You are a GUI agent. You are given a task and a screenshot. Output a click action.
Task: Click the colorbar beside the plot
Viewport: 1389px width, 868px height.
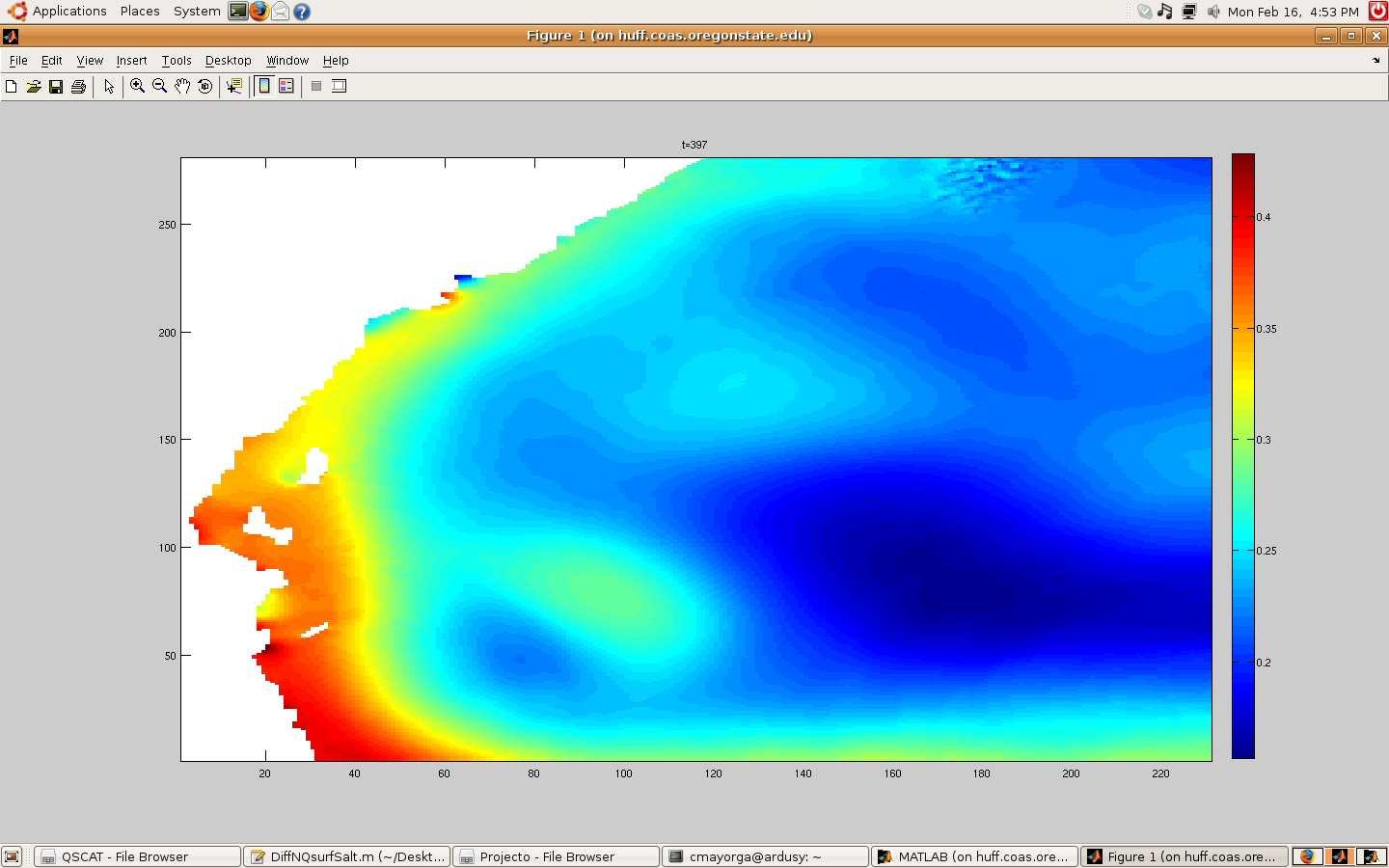point(1242,455)
